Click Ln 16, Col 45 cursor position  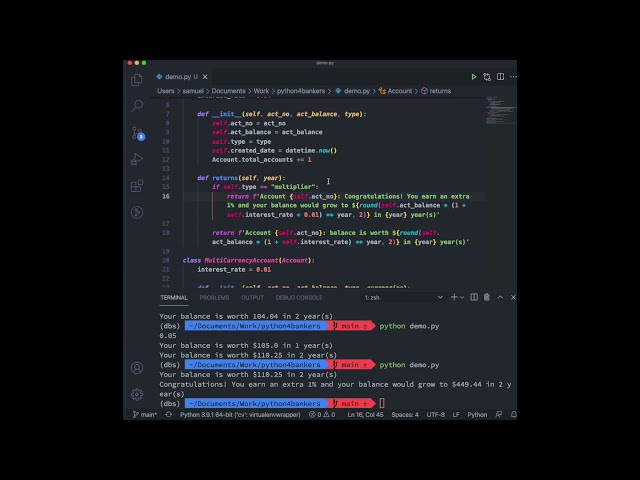click(365, 415)
